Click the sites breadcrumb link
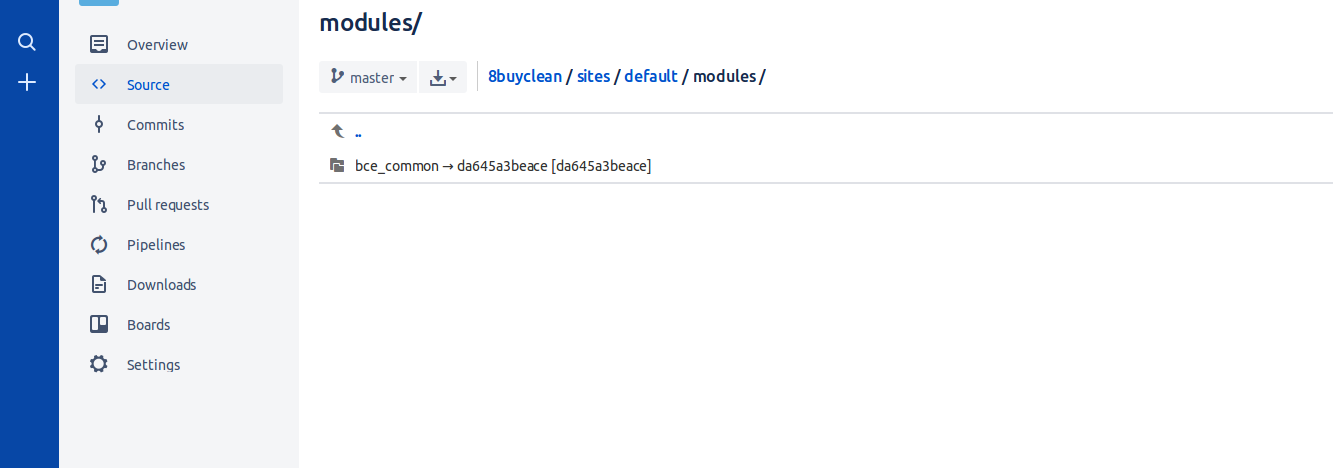The image size is (1333, 468). click(x=593, y=76)
